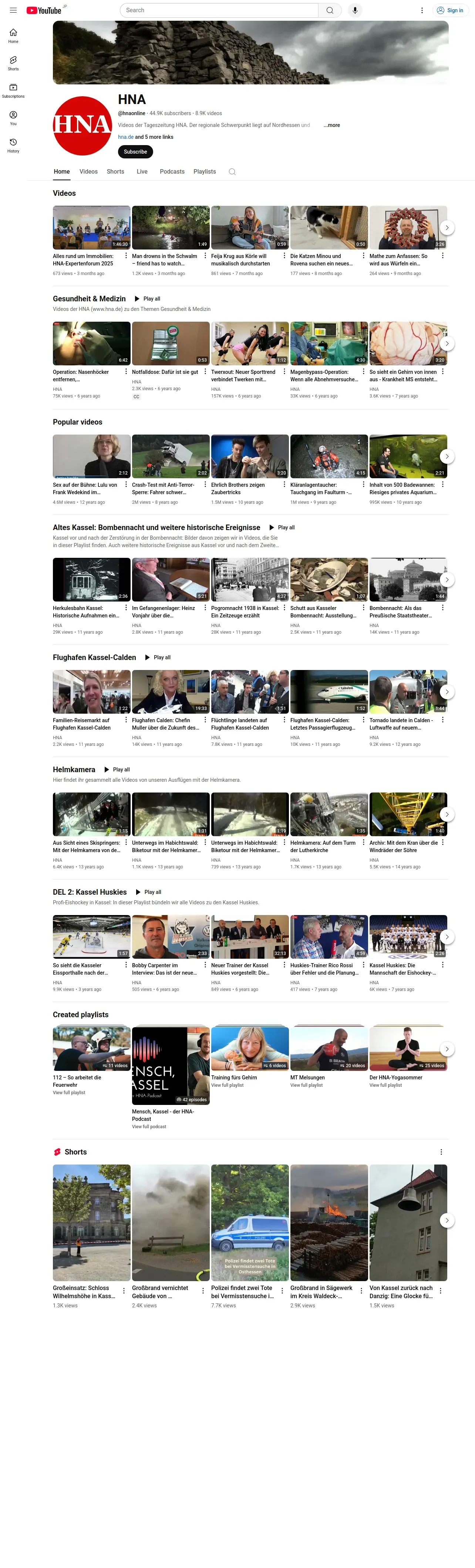Open Der HNA-Yogasommer playlist thumbnail
The image size is (475, 1568).
408,1049
